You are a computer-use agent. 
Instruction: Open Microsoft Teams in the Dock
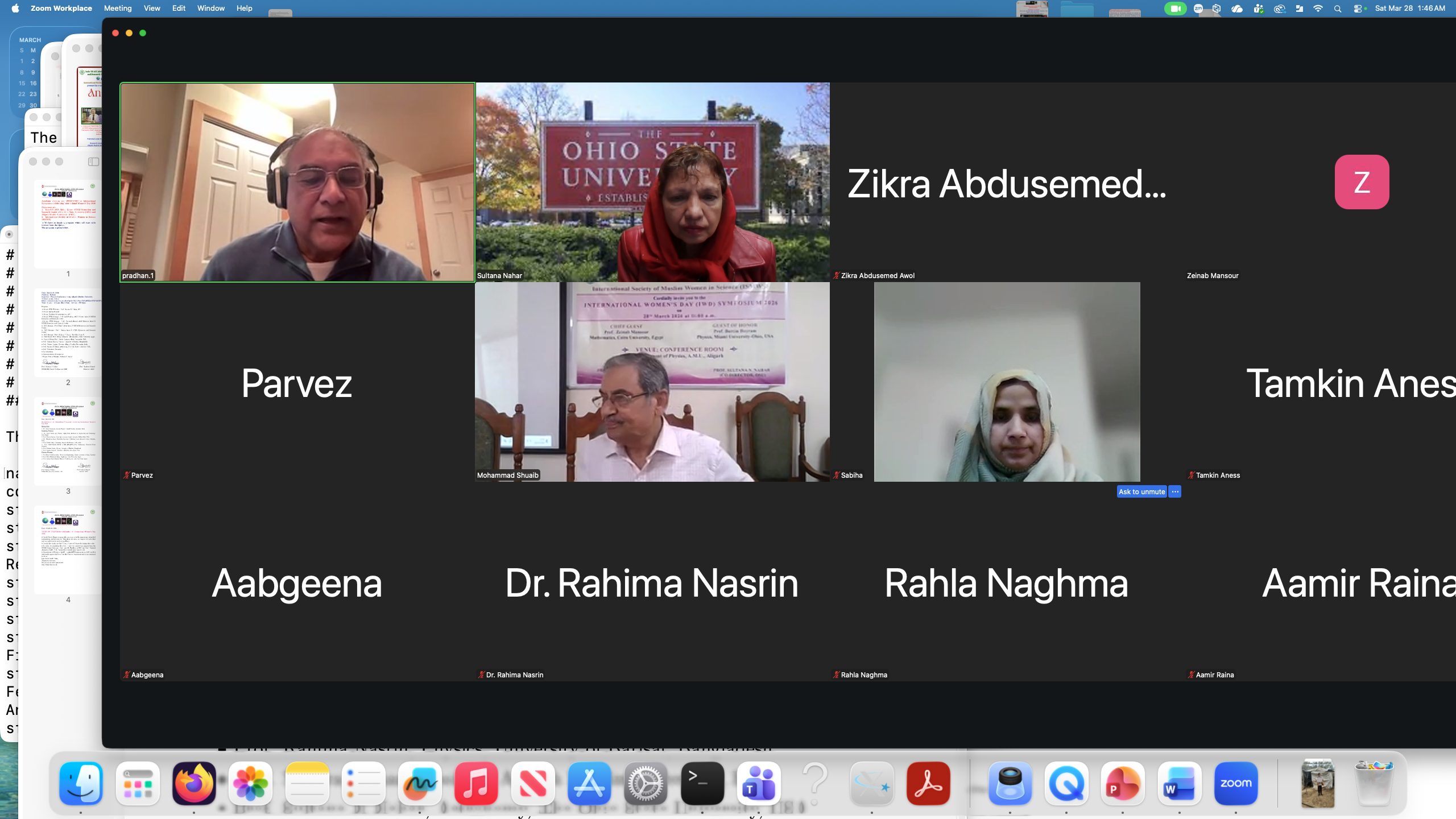759,783
